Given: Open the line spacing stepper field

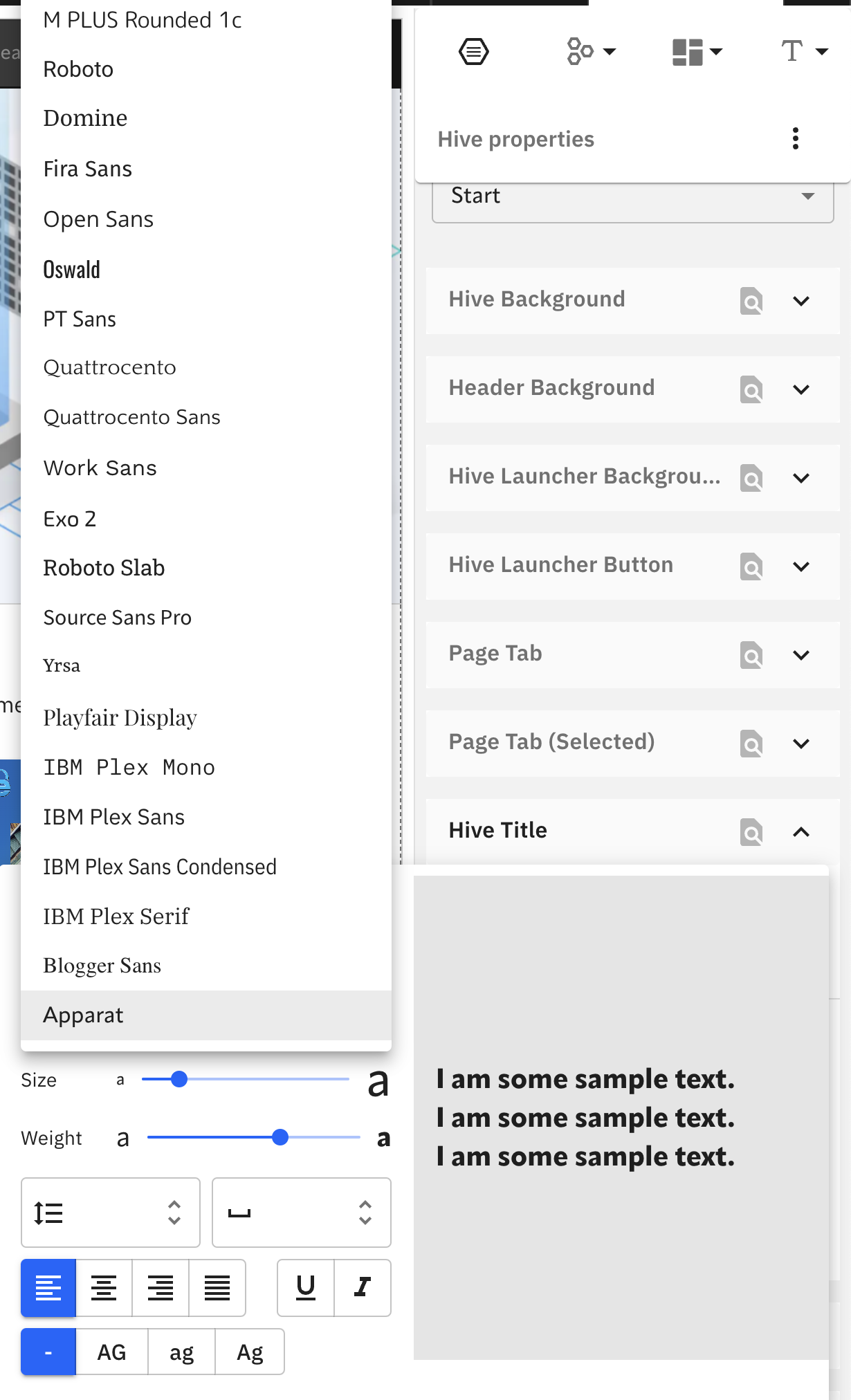Looking at the screenshot, I should pos(111,1213).
